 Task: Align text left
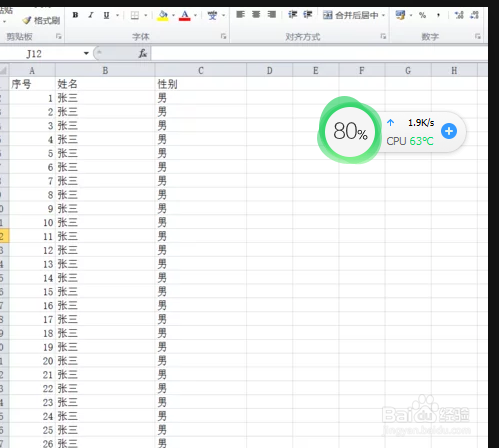(x=240, y=14)
